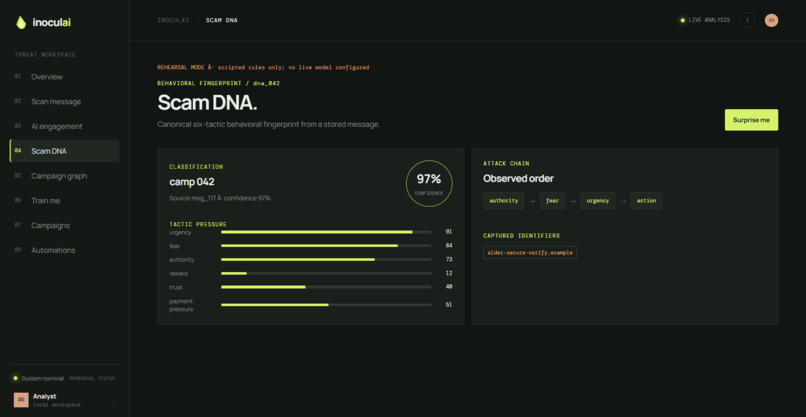Go to Scan message page

(64, 101)
